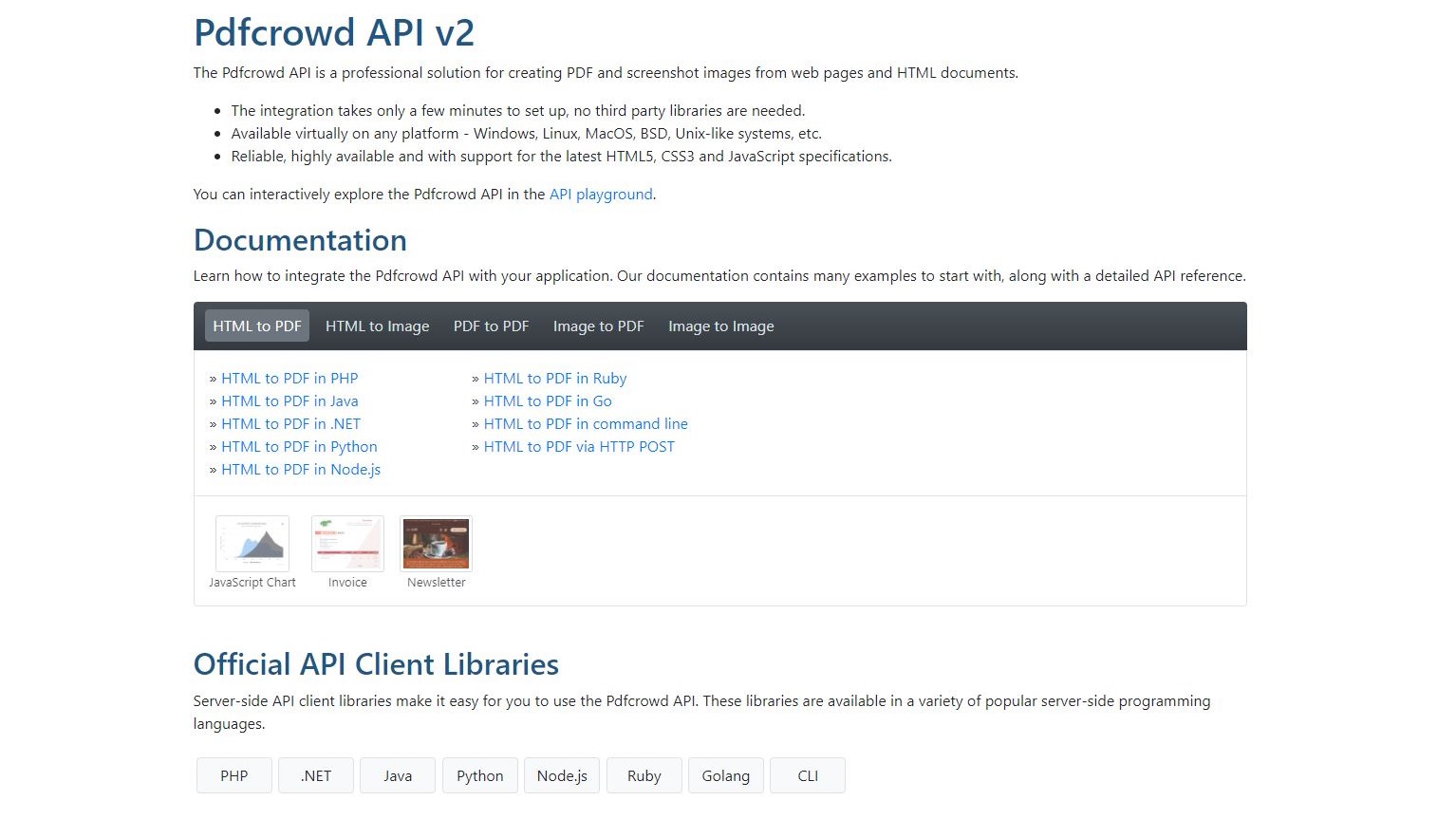The image size is (1456, 819).
Task: Click the .NET client library button
Action: click(316, 775)
